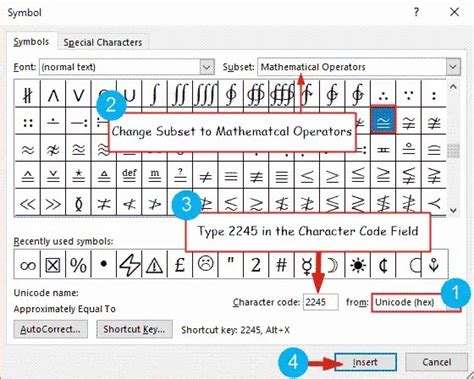Pick the less-than or equal (≤) symbol
Image resolution: width=474 pixels, height=379 pixels.
[x=307, y=176]
